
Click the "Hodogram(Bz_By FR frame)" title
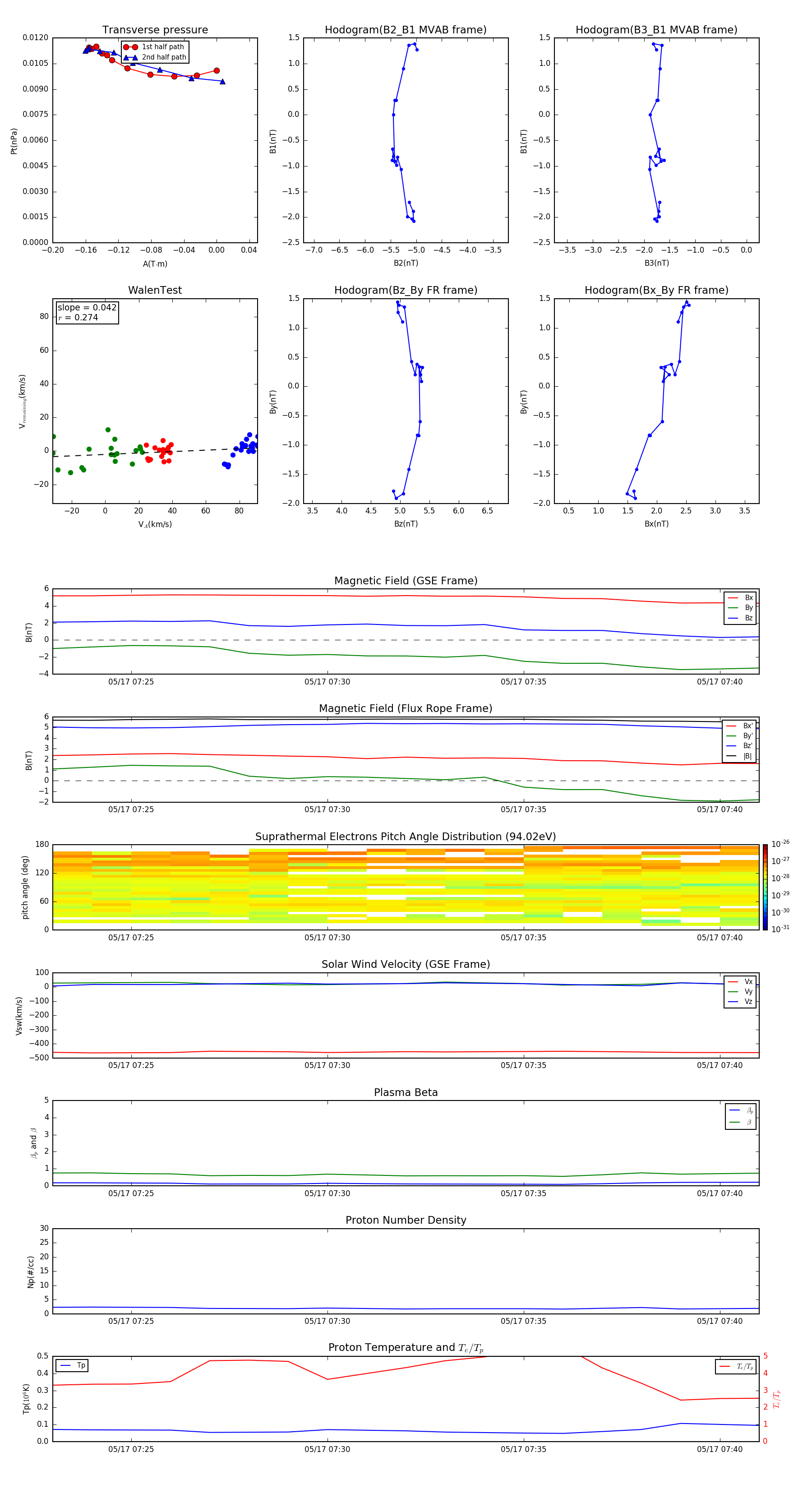point(406,290)
